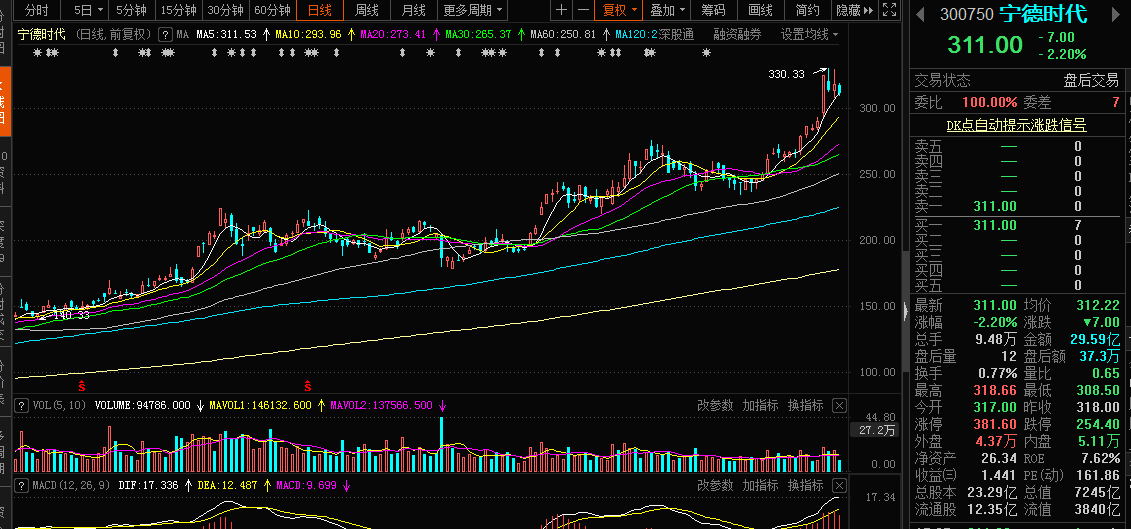Click MA60:250.81 indicator value
Viewport: 1131px width, 529px height.
tap(563, 34)
